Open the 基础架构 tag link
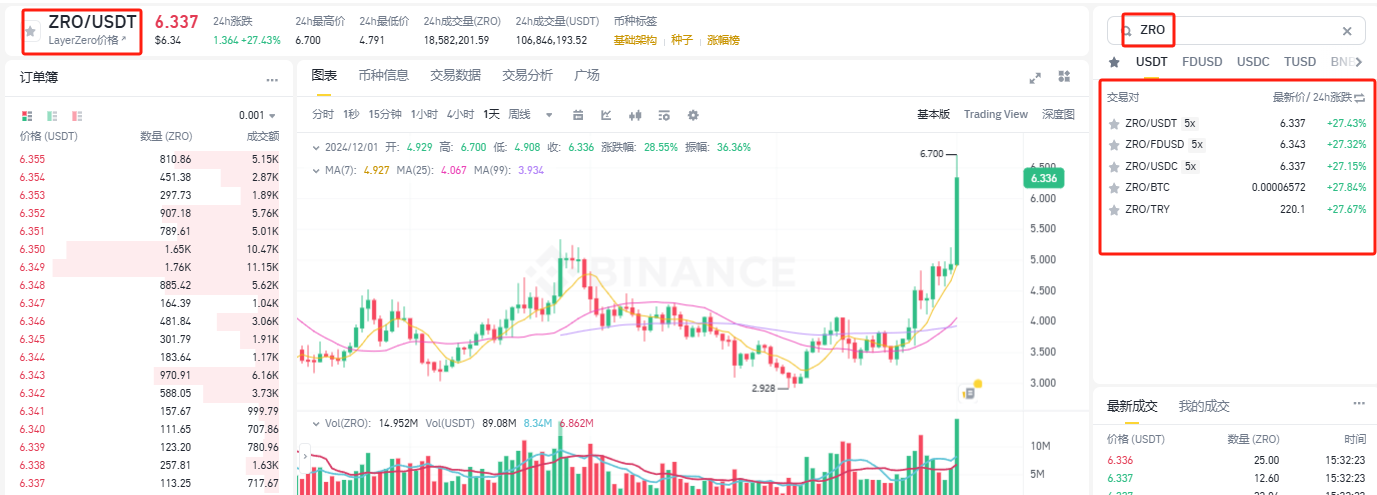Viewport: 1377px width, 495px height. point(635,41)
